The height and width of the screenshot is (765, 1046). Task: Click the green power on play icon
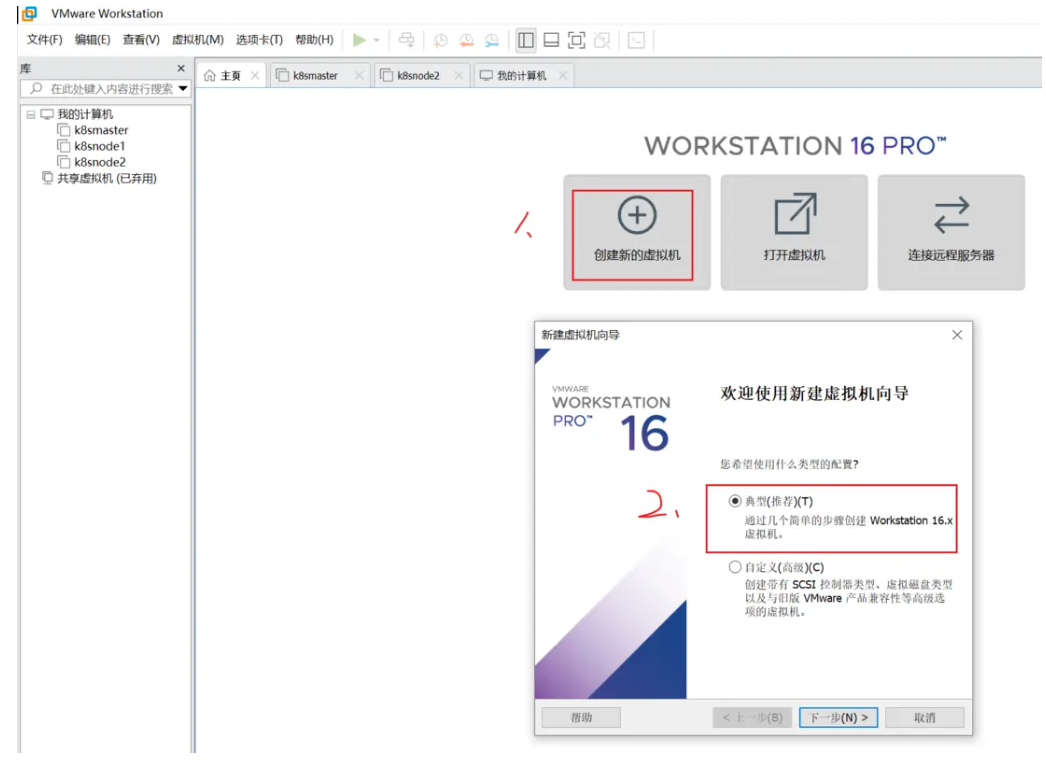pyautogui.click(x=359, y=40)
